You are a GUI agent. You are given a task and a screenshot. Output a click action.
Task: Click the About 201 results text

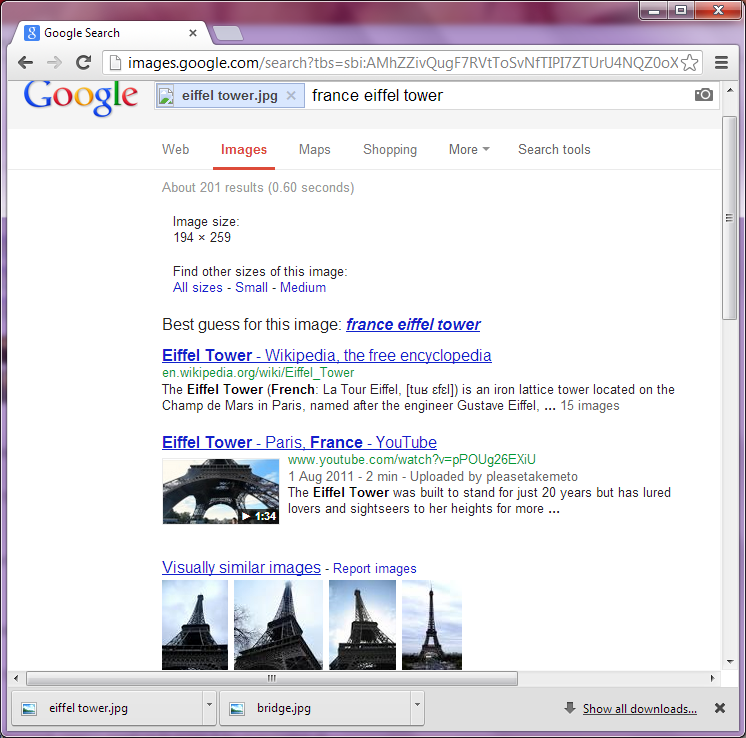point(258,187)
